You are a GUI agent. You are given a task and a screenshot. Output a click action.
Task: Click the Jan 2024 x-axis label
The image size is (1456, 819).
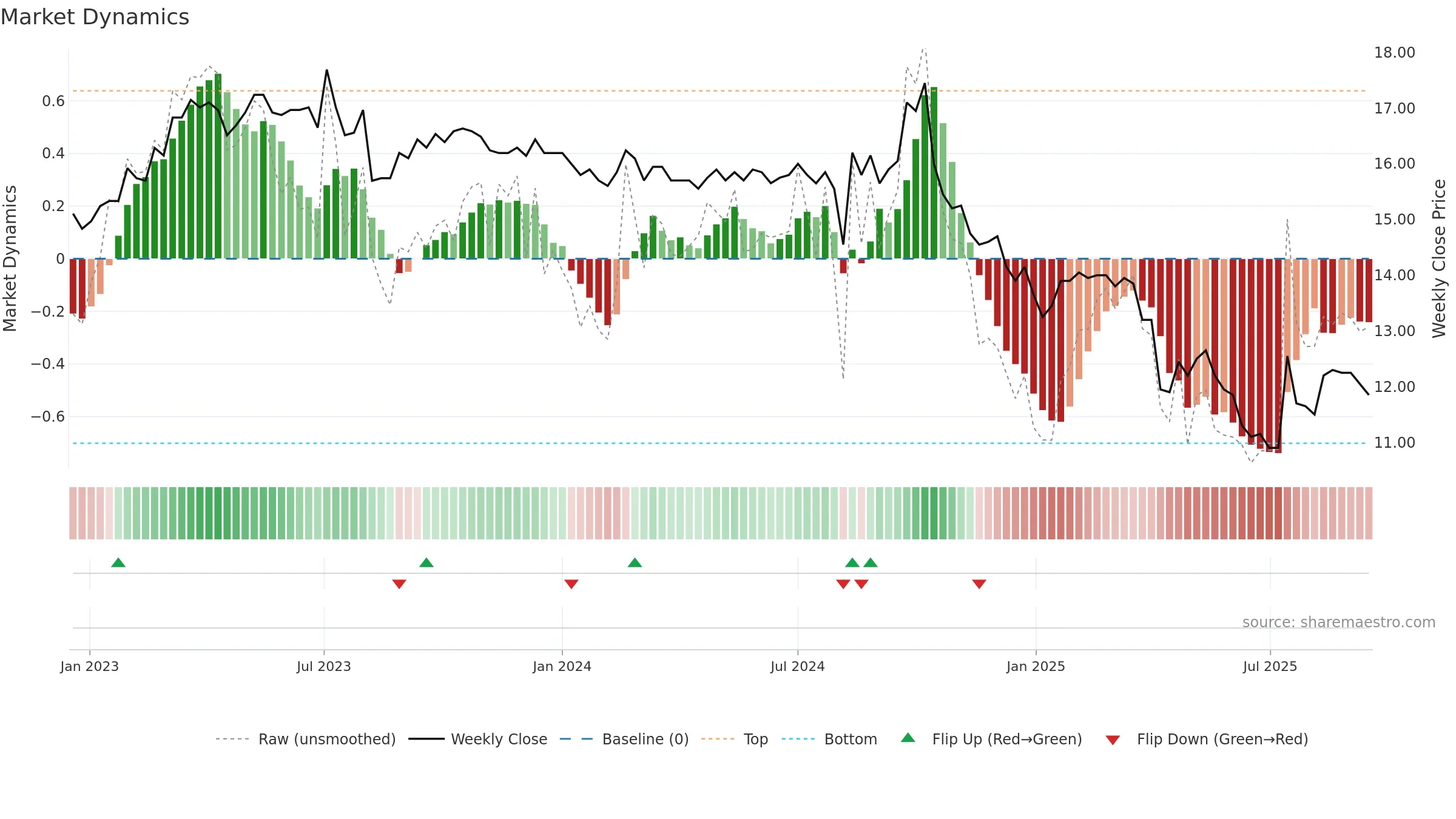(562, 666)
